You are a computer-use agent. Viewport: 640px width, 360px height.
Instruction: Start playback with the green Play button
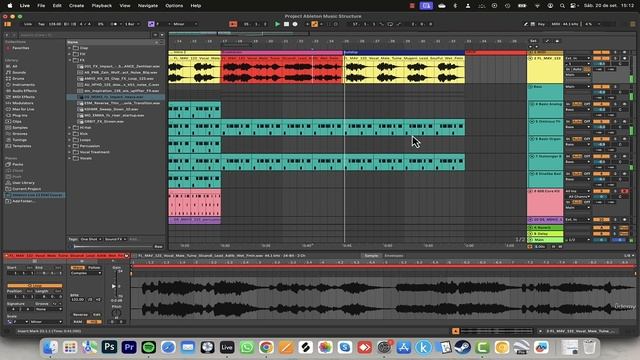coord(278,24)
